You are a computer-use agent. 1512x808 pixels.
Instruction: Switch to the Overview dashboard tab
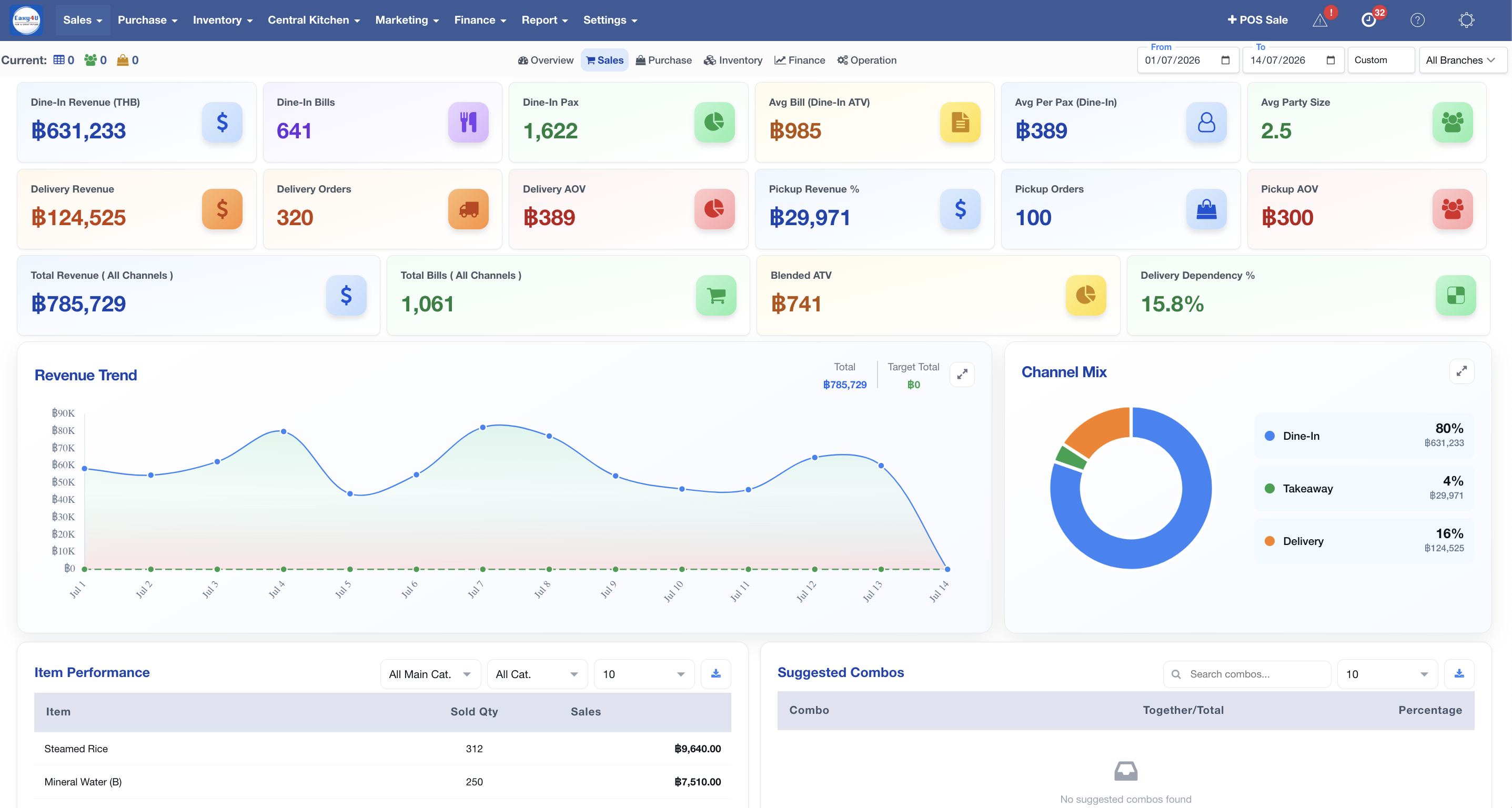coord(545,60)
